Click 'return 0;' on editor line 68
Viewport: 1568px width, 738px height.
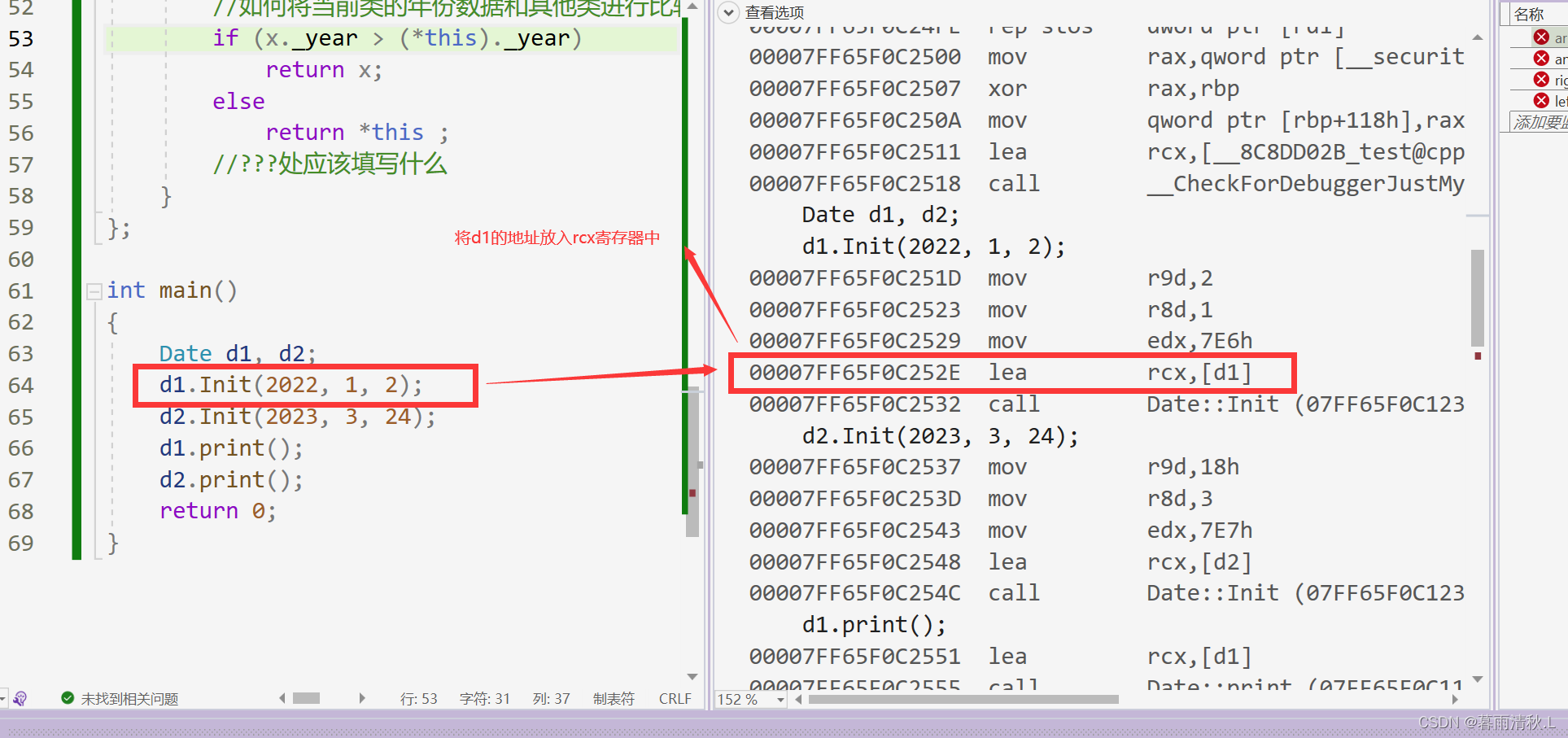point(217,511)
